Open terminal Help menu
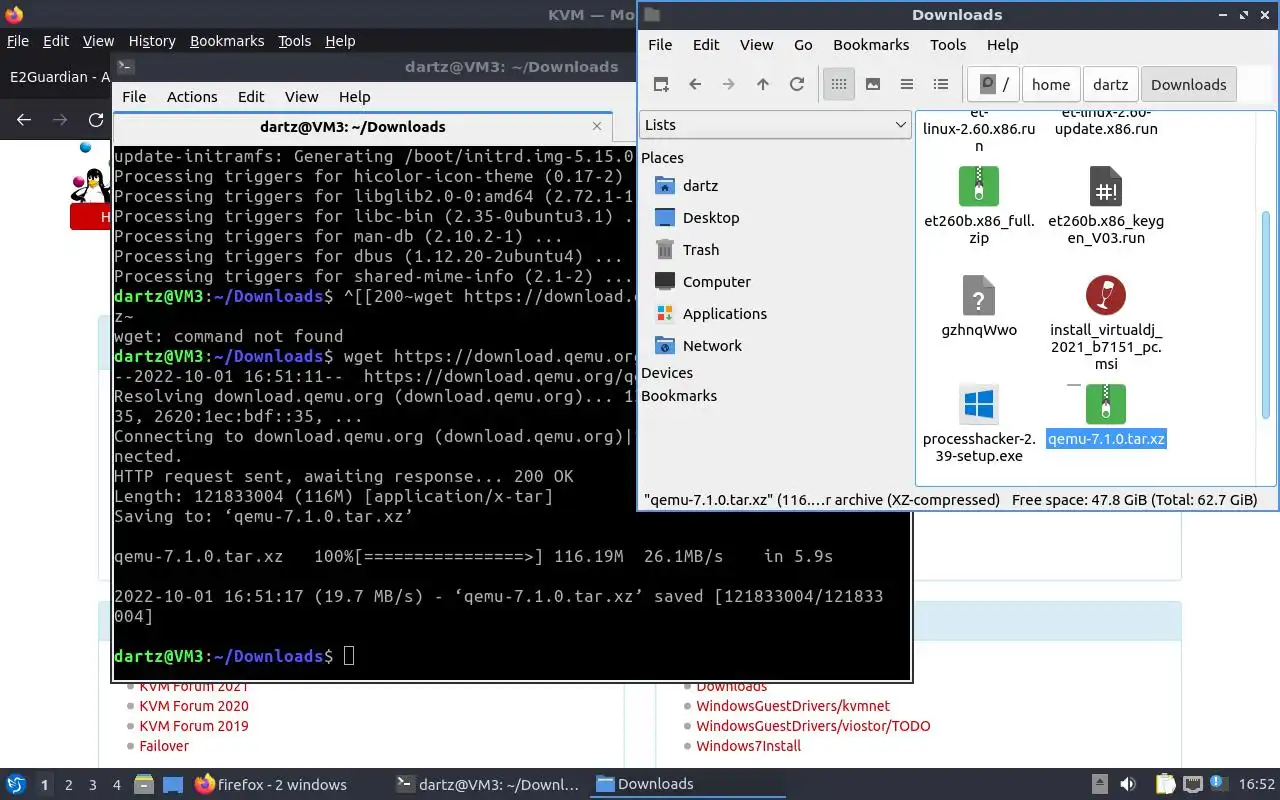This screenshot has width=1280, height=800. [354, 97]
